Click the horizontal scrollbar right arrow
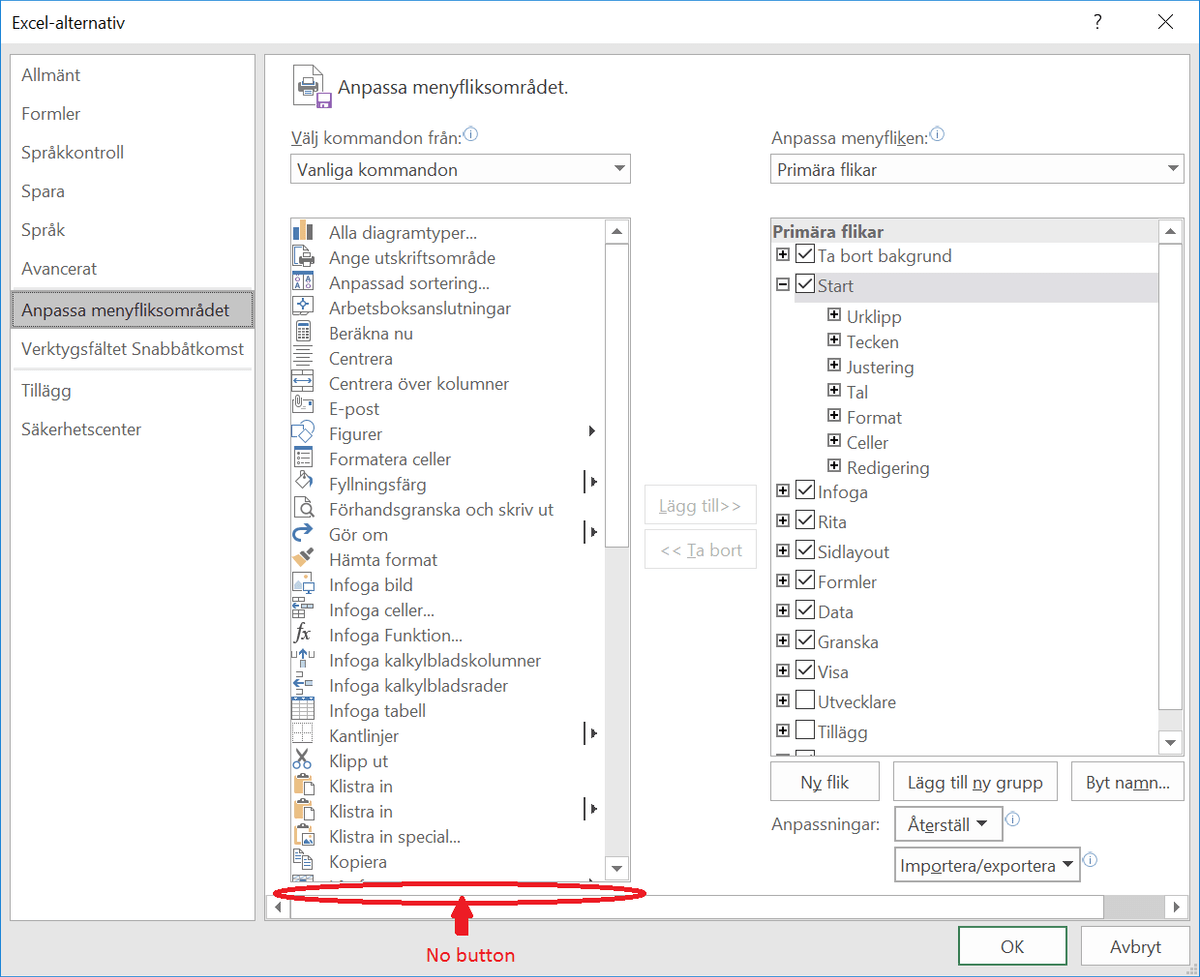1200x977 pixels. (1176, 906)
